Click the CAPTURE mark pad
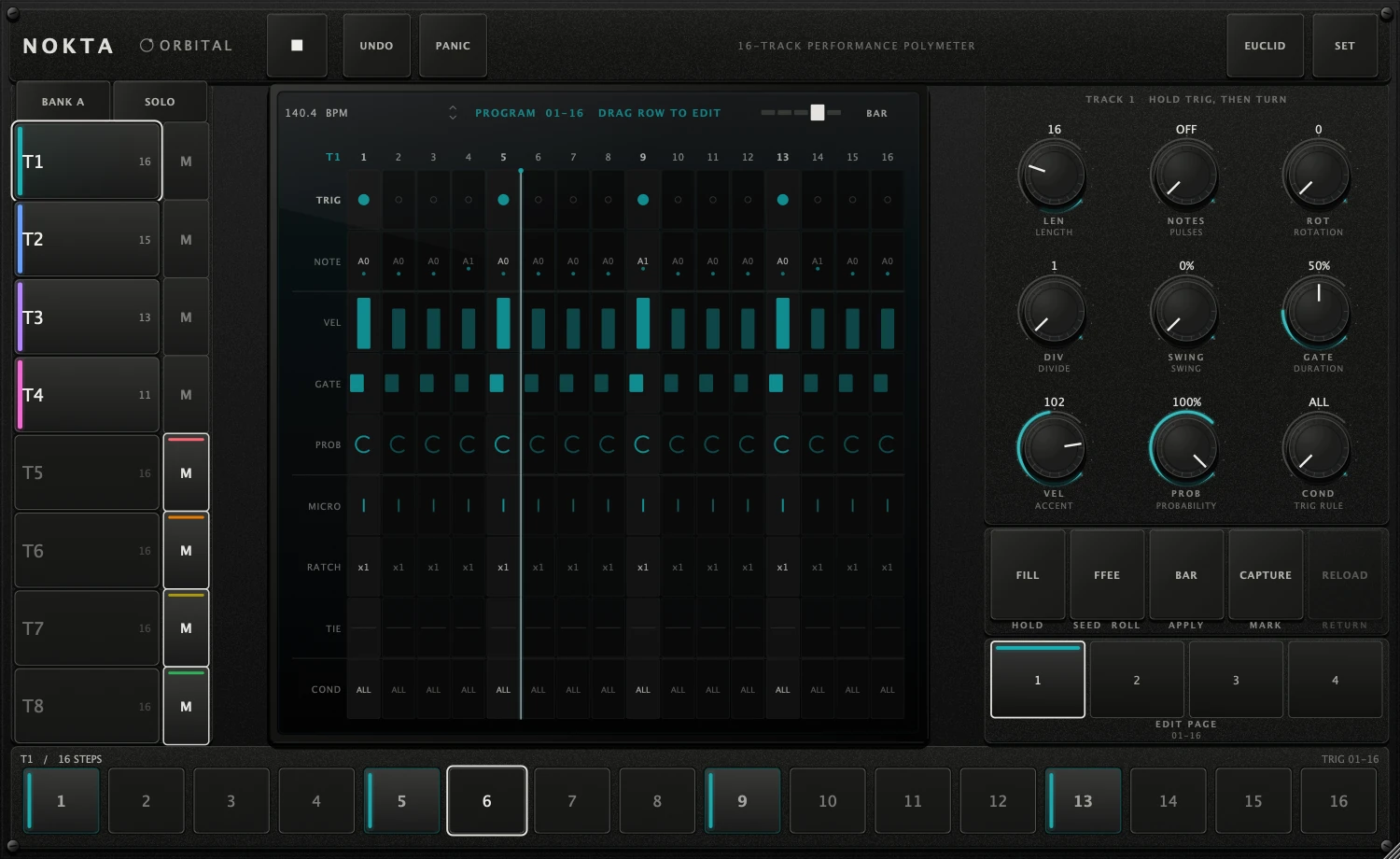This screenshot has width=1400, height=859. [x=1266, y=575]
